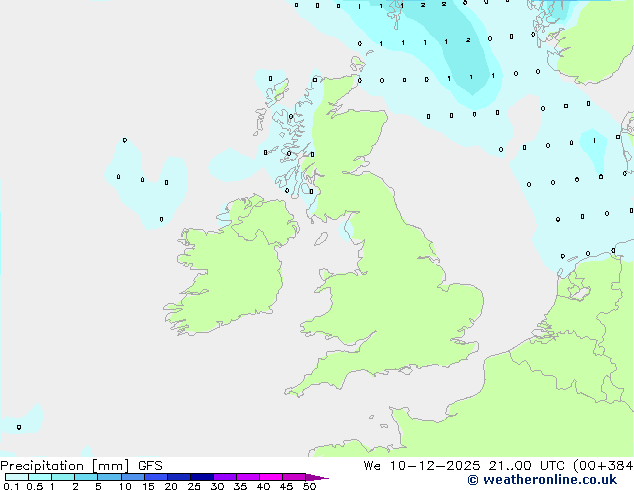Click the '0.1' legend scale label
The width and height of the screenshot is (634, 490).
click(x=11, y=486)
